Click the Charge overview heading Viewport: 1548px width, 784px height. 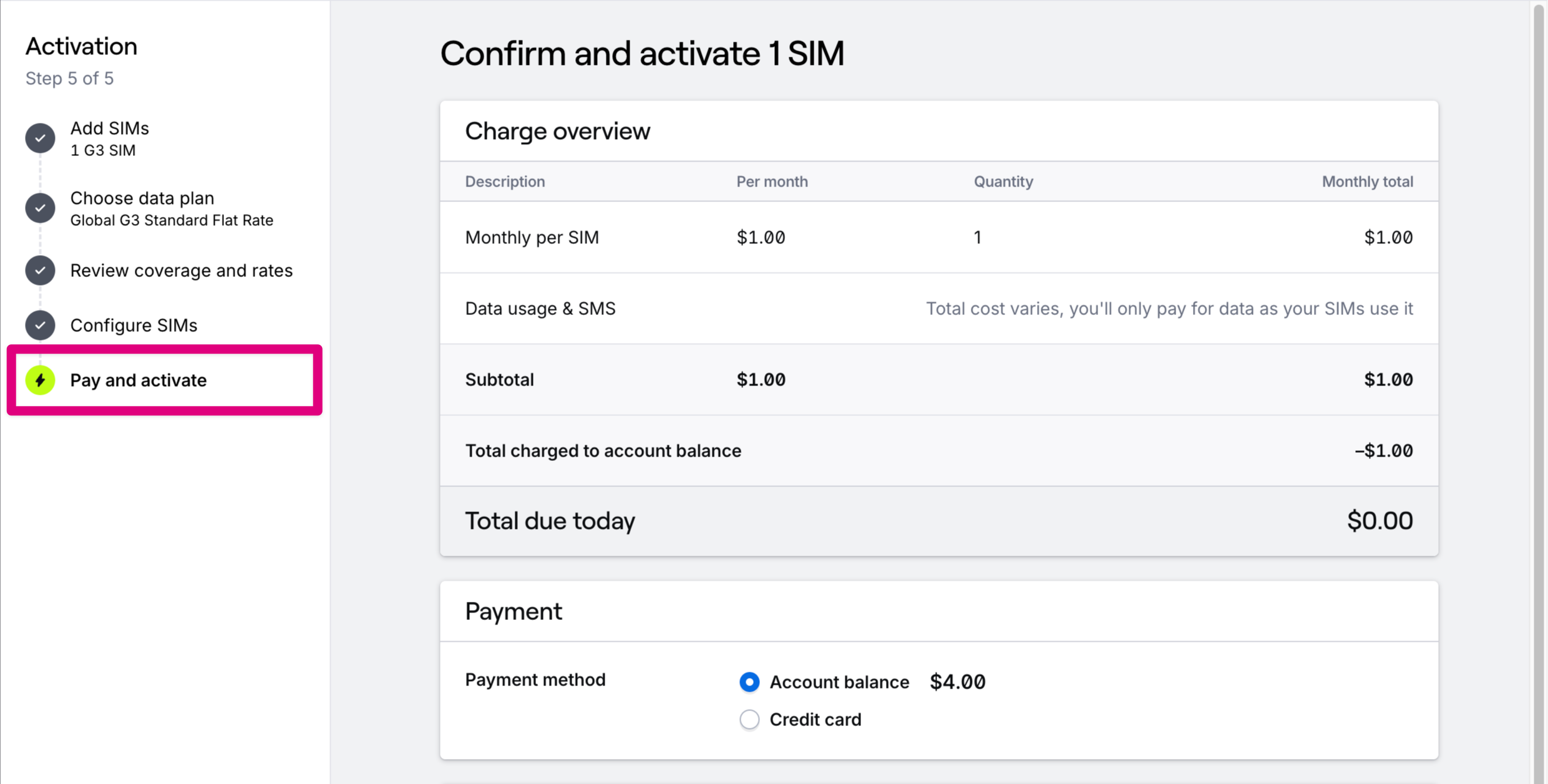[x=557, y=131]
